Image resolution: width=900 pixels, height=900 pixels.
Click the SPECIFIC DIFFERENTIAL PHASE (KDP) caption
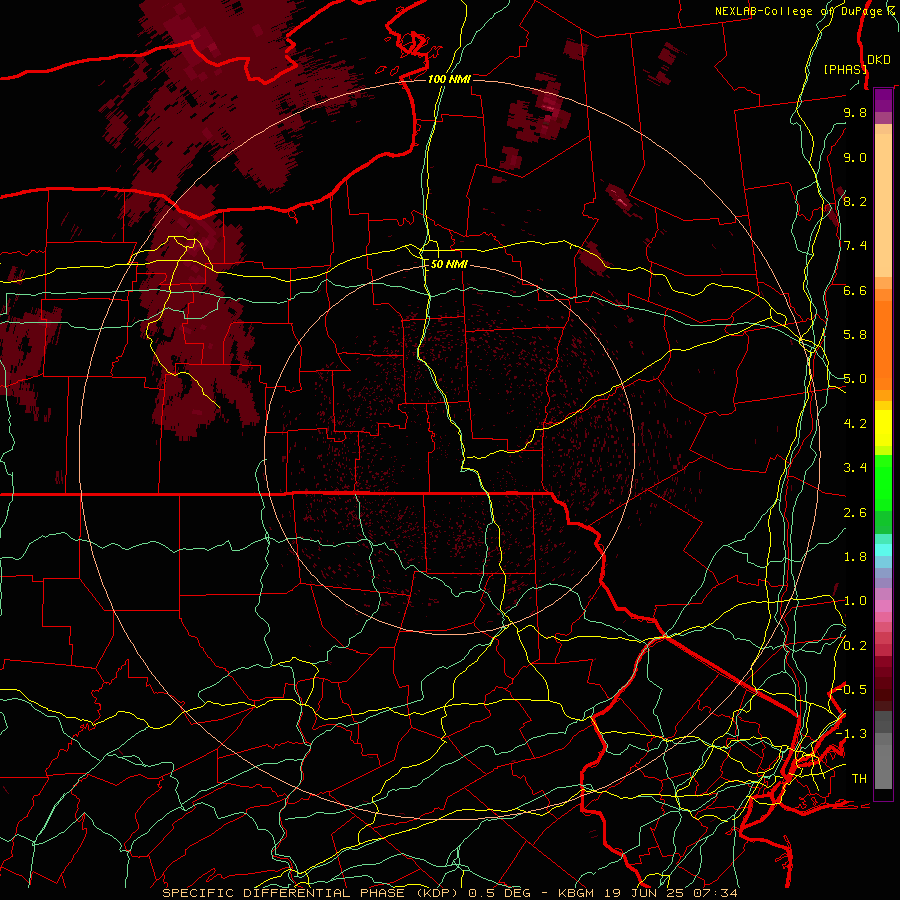pyautogui.click(x=310, y=893)
